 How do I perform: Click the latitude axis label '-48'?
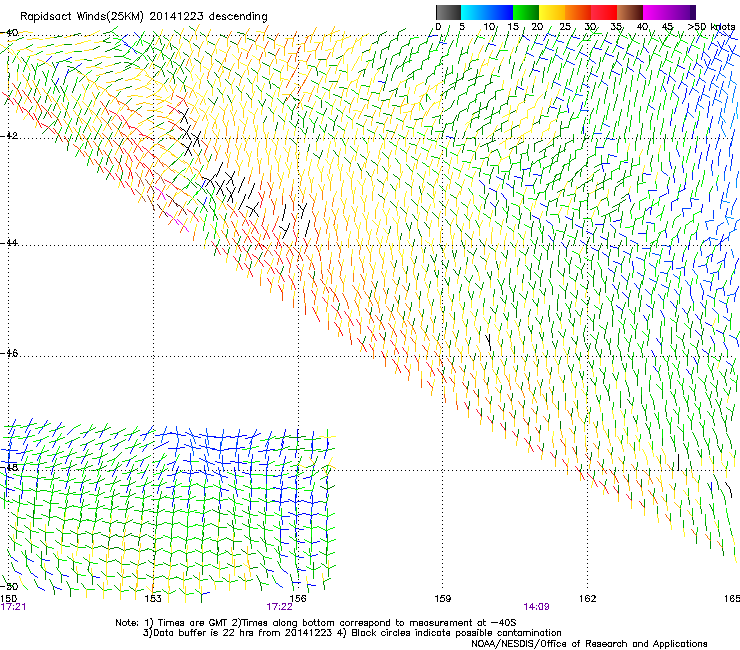point(9,468)
